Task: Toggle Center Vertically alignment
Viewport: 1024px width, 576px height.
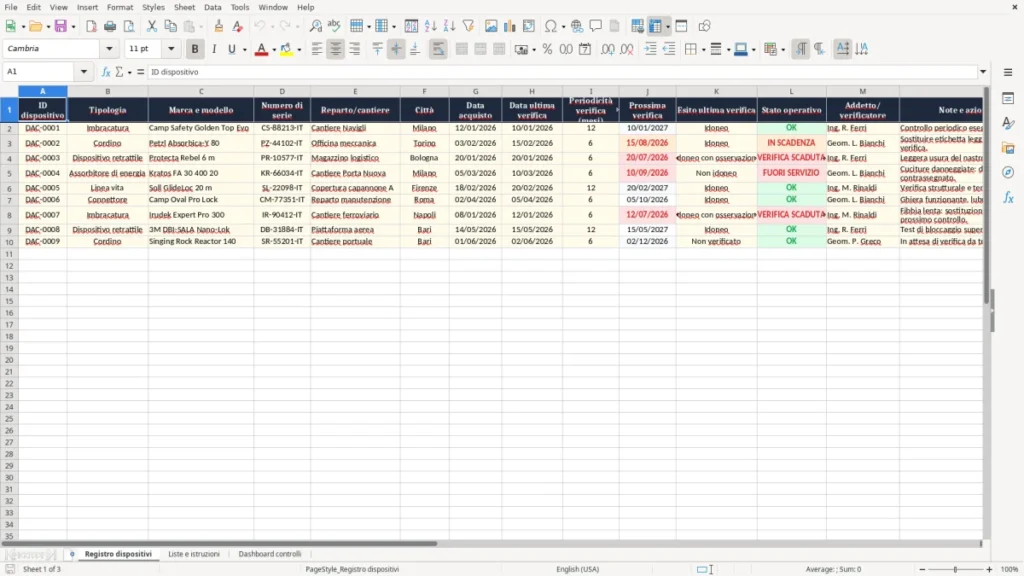Action: 396,49
